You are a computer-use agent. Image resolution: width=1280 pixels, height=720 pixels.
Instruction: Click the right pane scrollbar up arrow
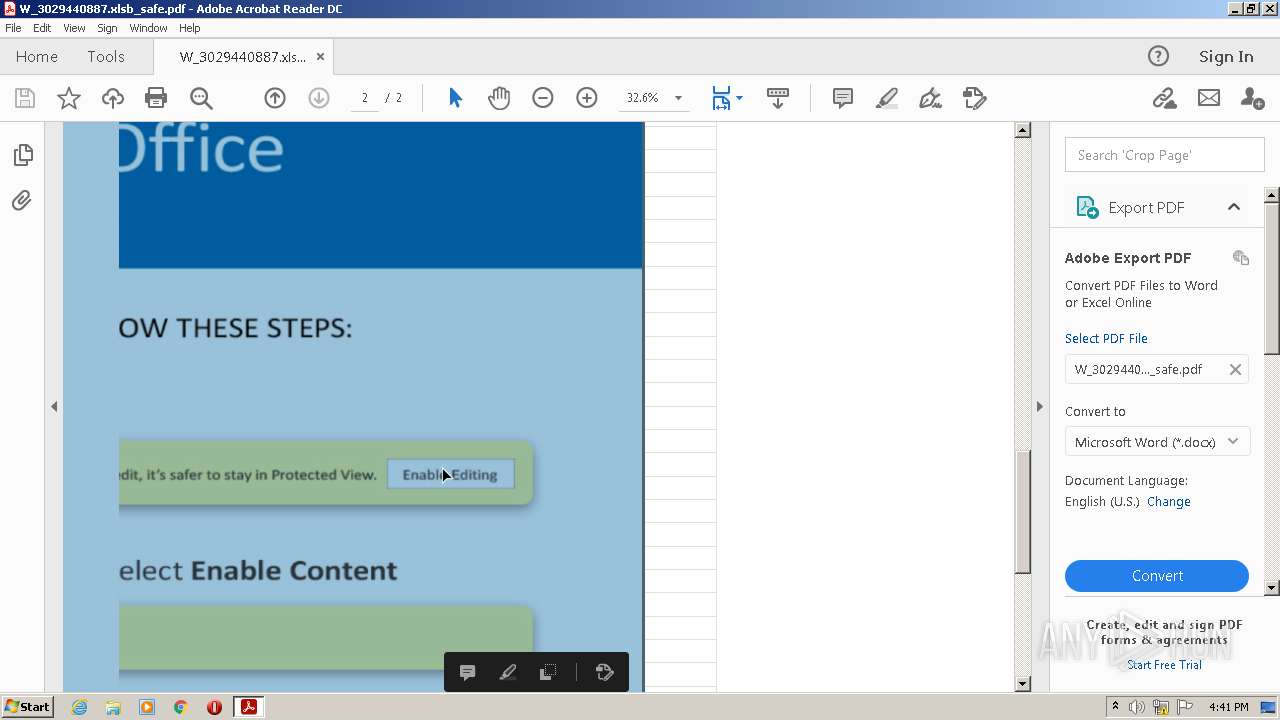(x=1272, y=195)
